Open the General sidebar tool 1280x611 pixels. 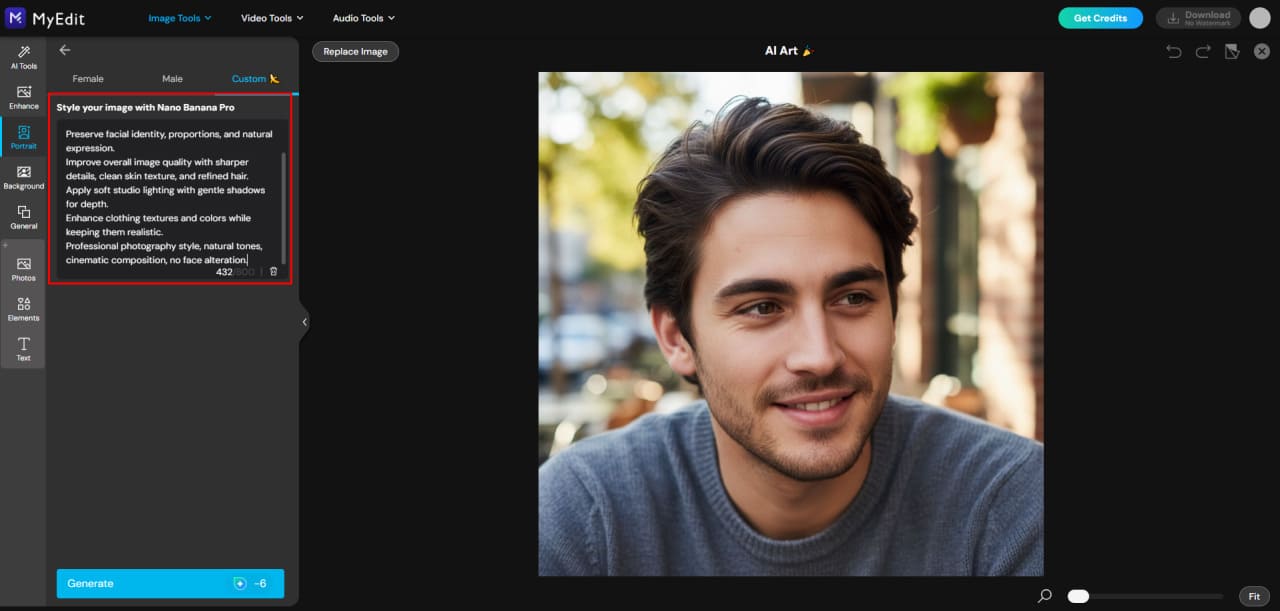coord(23,217)
